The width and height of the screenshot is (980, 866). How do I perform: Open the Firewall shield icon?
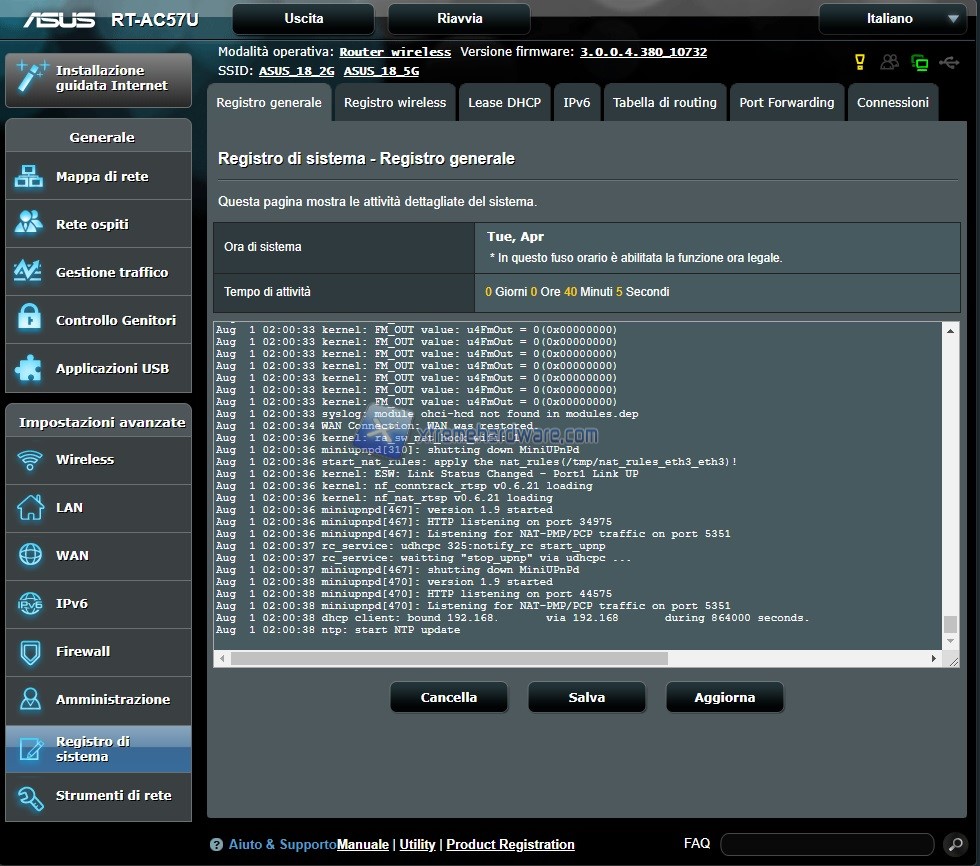30,652
